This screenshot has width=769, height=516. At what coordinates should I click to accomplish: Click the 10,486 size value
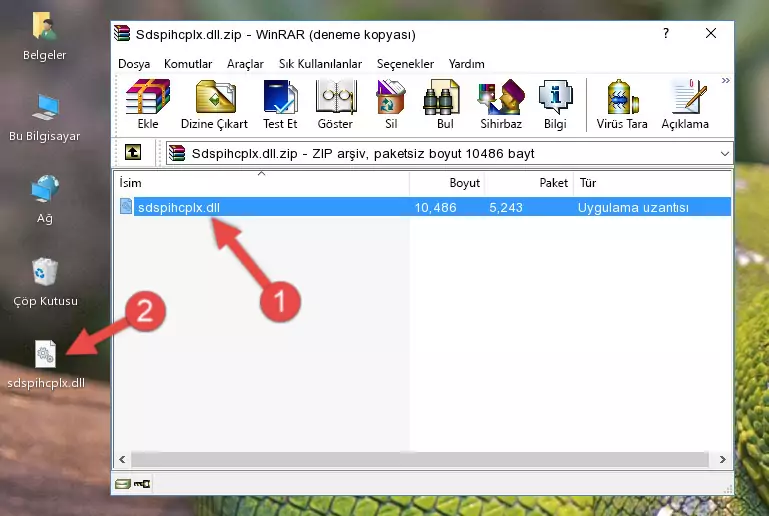coord(436,207)
